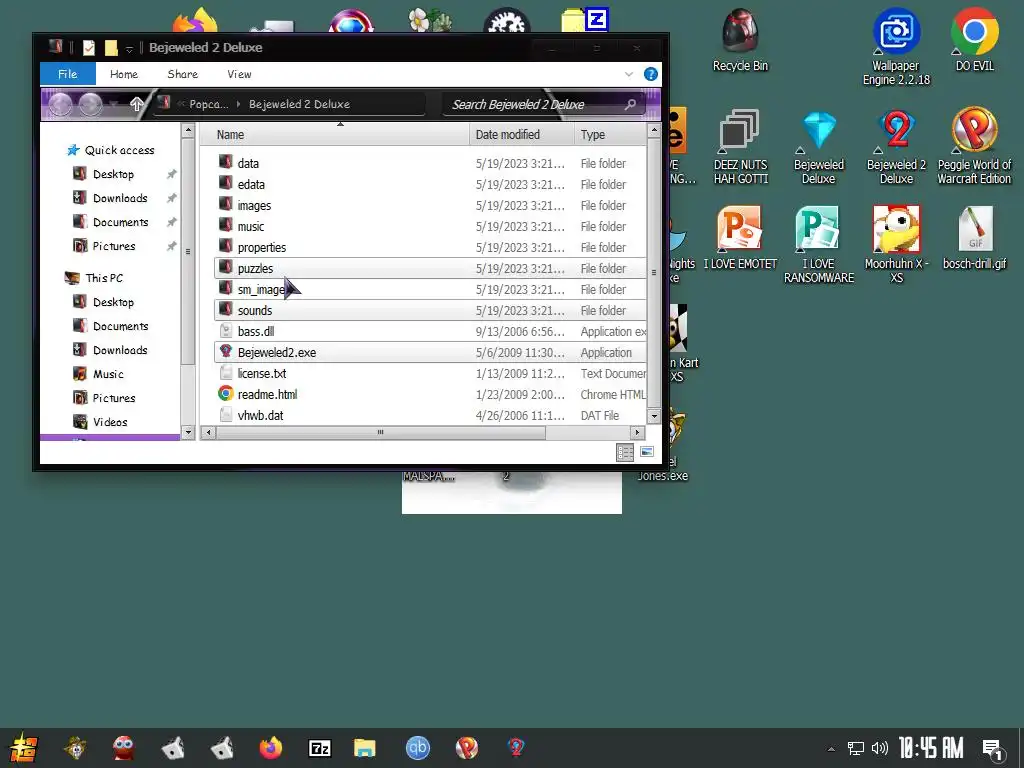Image resolution: width=1024 pixels, height=768 pixels.
Task: Select Bejeweled2.exe application file
Action: [x=277, y=352]
